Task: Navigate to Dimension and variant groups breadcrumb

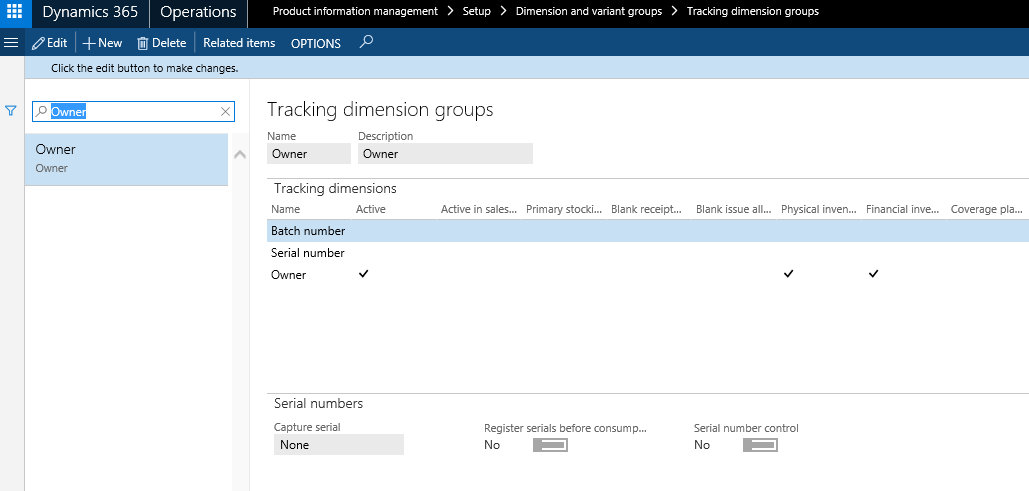Action: (x=588, y=12)
